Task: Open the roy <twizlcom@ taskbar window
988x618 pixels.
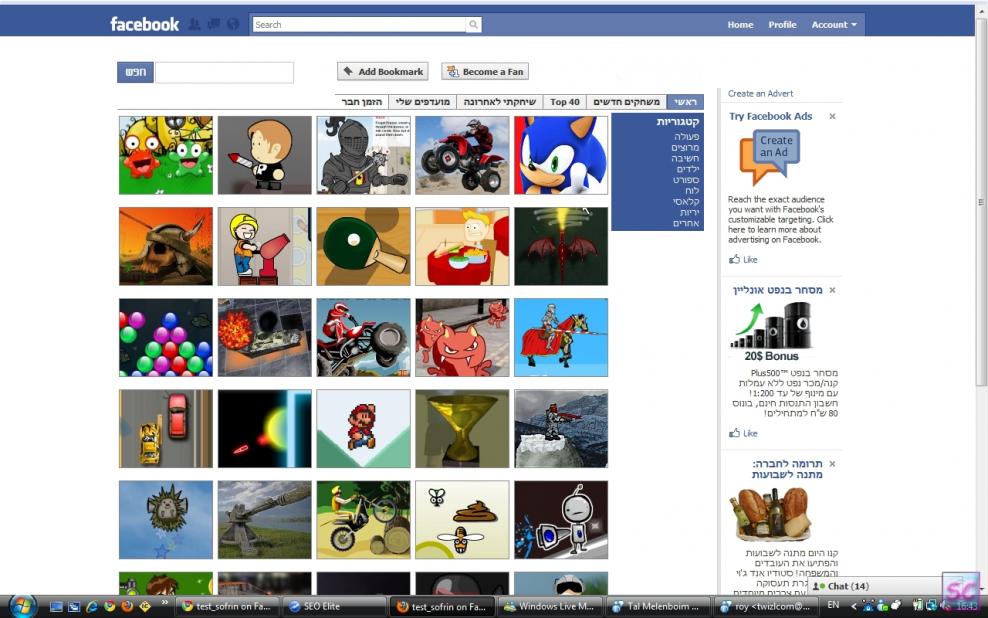Action: (x=767, y=607)
